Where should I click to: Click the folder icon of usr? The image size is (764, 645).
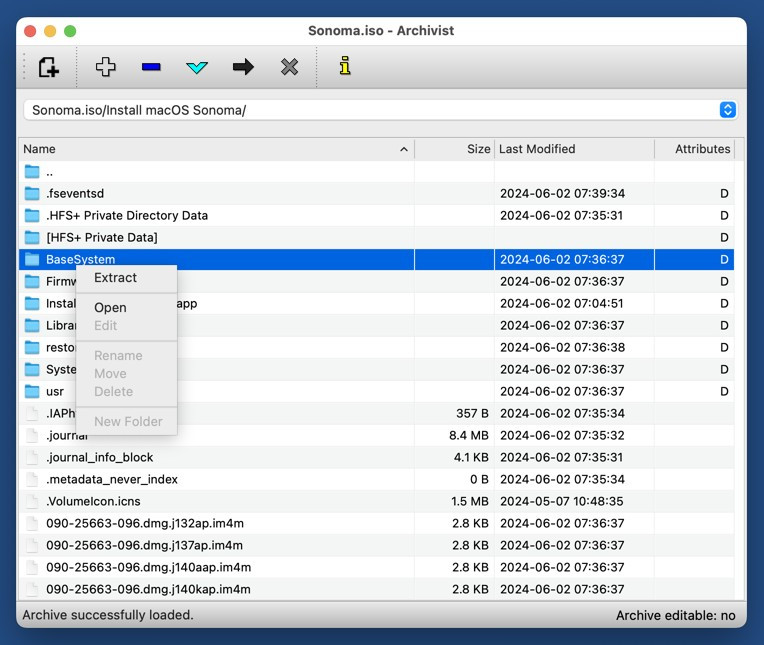tap(32, 391)
